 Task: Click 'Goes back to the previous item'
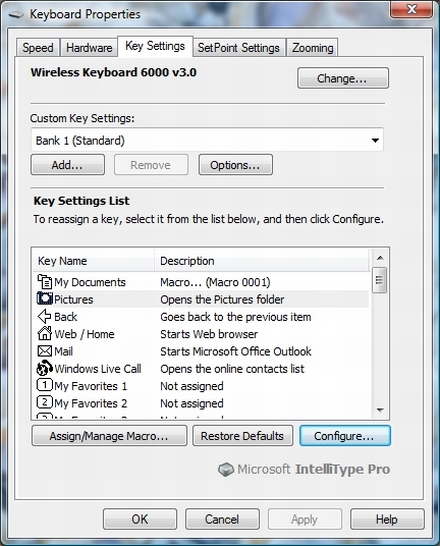coord(236,317)
